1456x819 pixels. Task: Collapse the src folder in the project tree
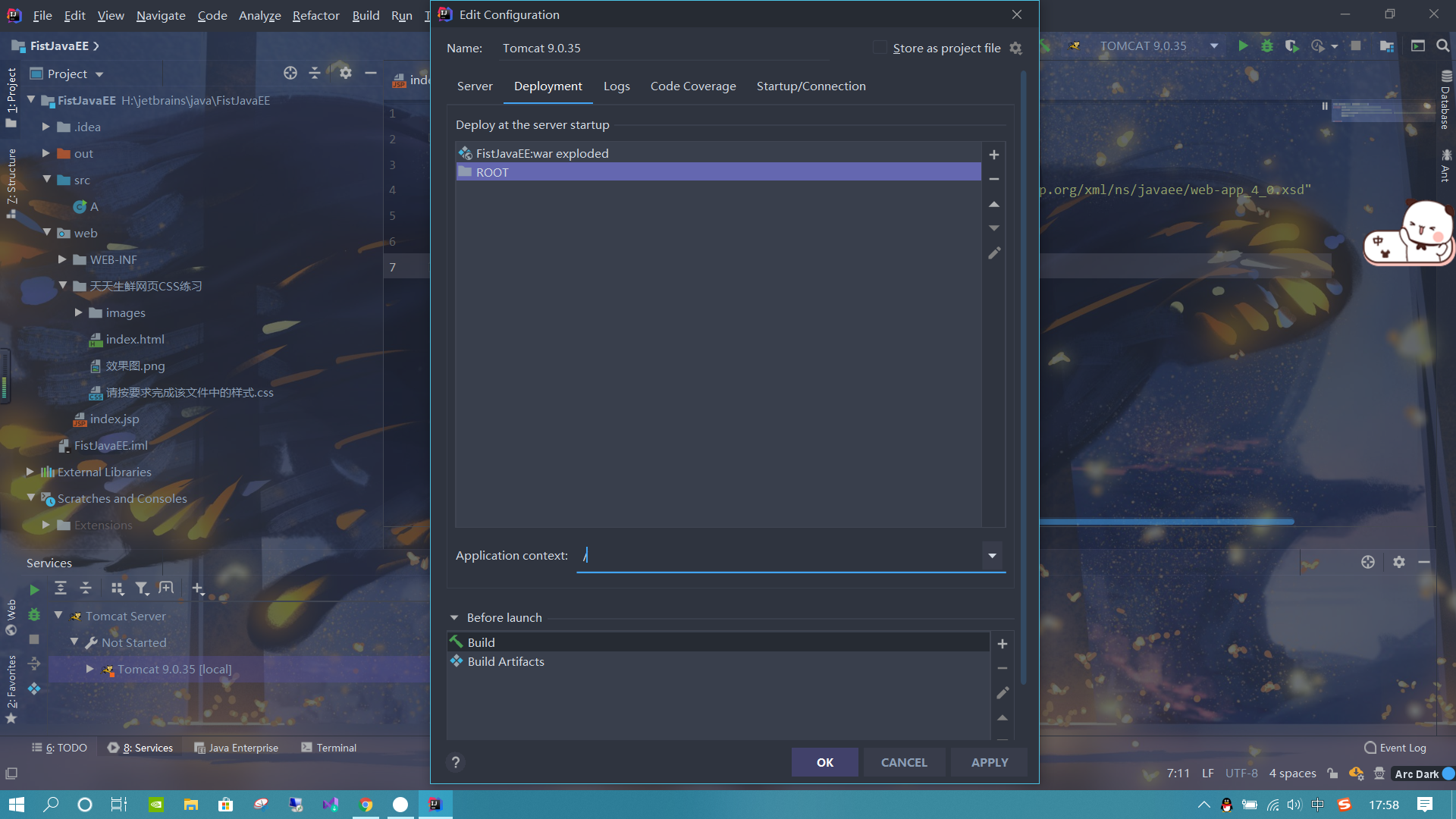coord(47,180)
